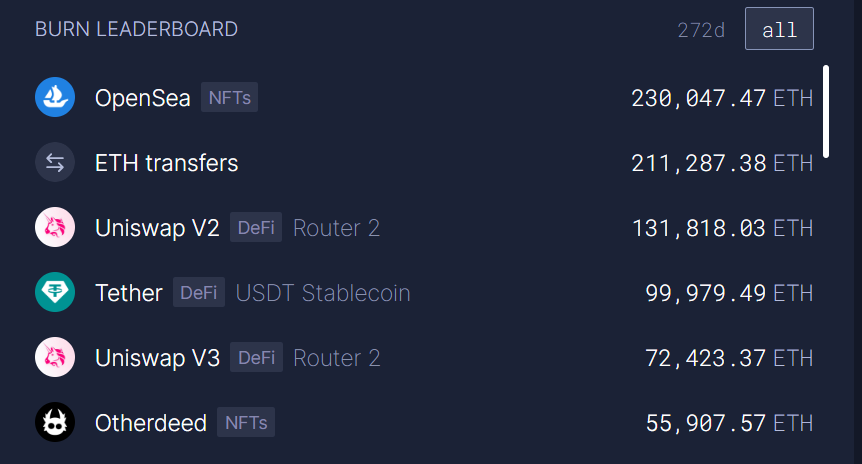Click the Uniswap V2 name link
Screen dimensions: 862x464
157,228
